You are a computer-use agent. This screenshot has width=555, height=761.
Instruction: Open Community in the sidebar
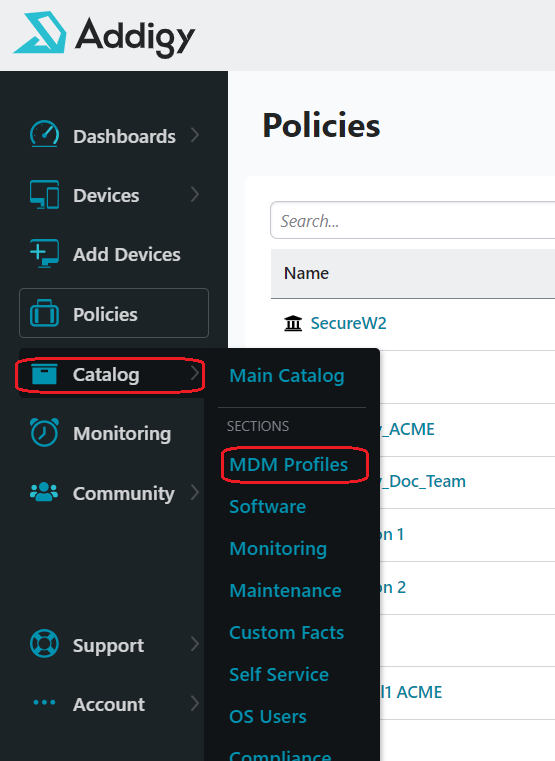coord(114,493)
